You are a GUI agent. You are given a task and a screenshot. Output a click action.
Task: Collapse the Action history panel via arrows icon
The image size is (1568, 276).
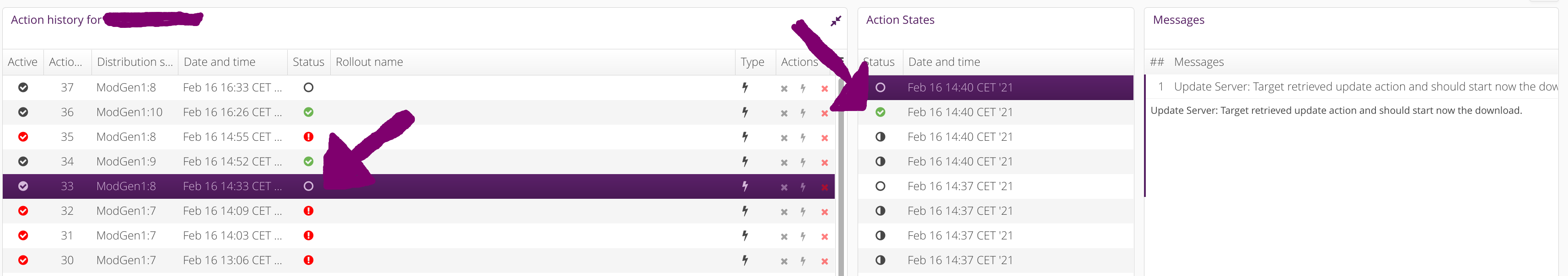[x=836, y=20]
